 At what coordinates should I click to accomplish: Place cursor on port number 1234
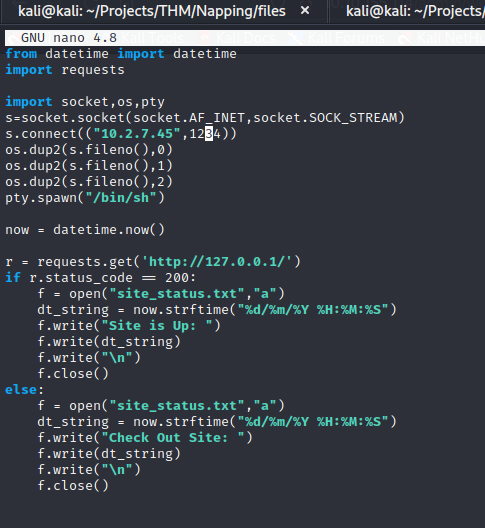(x=205, y=134)
